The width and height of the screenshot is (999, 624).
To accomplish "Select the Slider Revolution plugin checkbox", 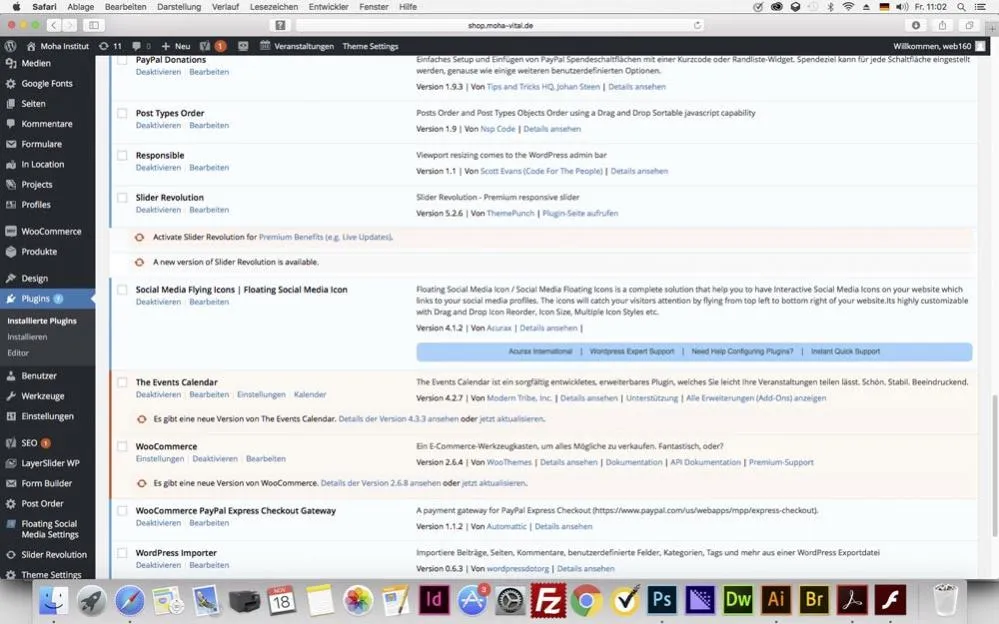I will [122, 198].
